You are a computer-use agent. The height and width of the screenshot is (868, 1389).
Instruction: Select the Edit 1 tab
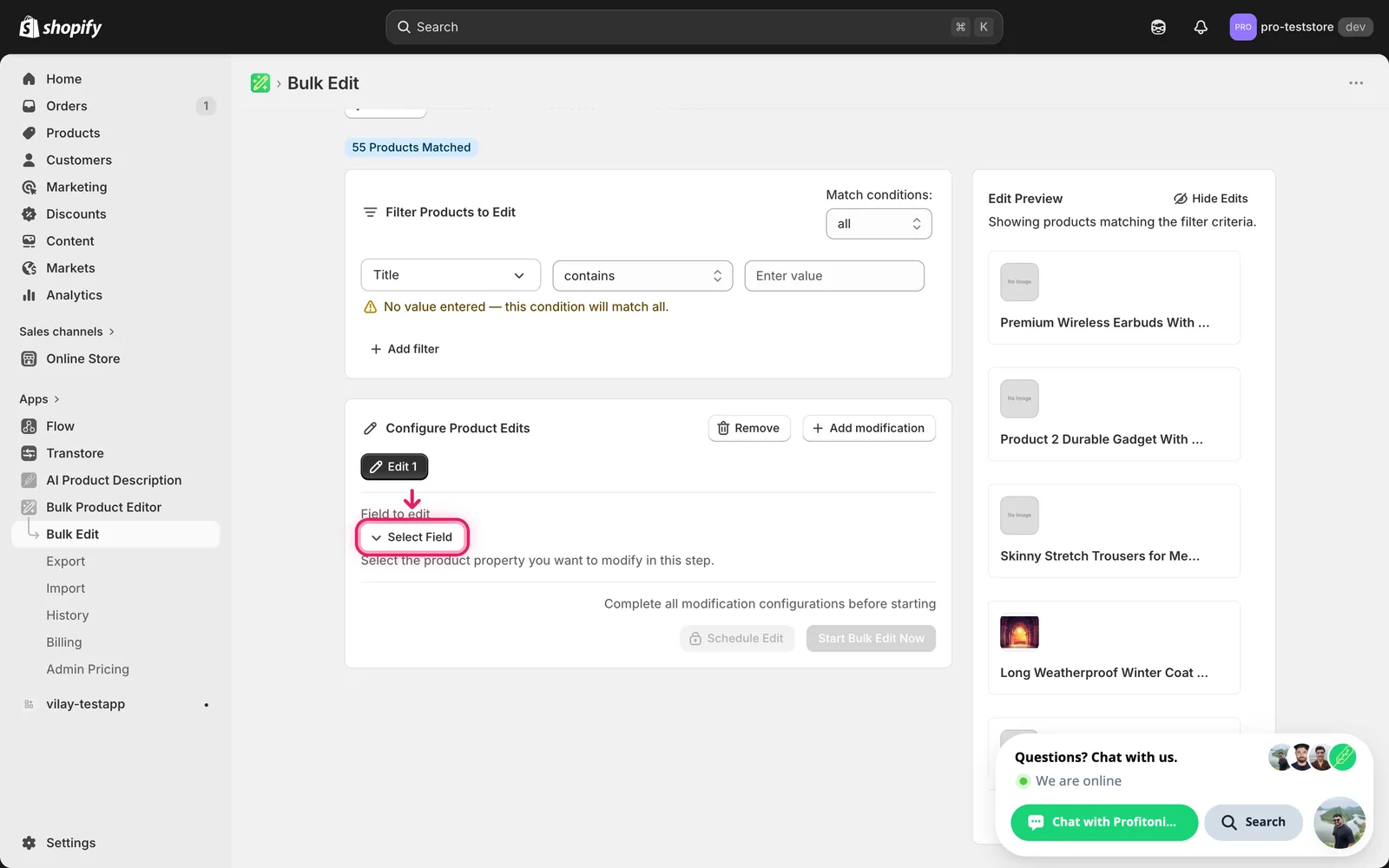pos(394,467)
